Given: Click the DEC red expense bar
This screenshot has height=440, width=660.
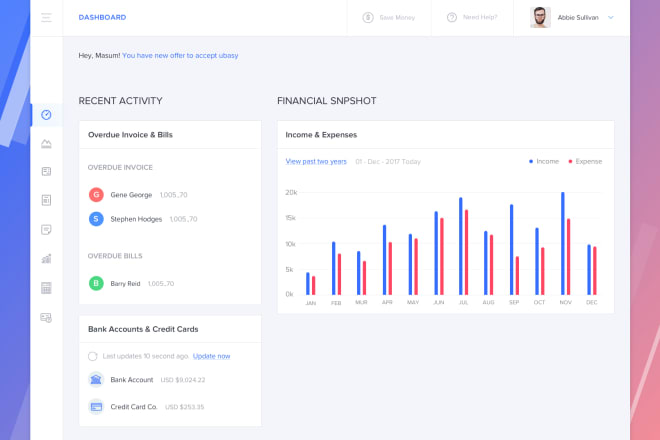Looking at the screenshot, I should point(595,271).
